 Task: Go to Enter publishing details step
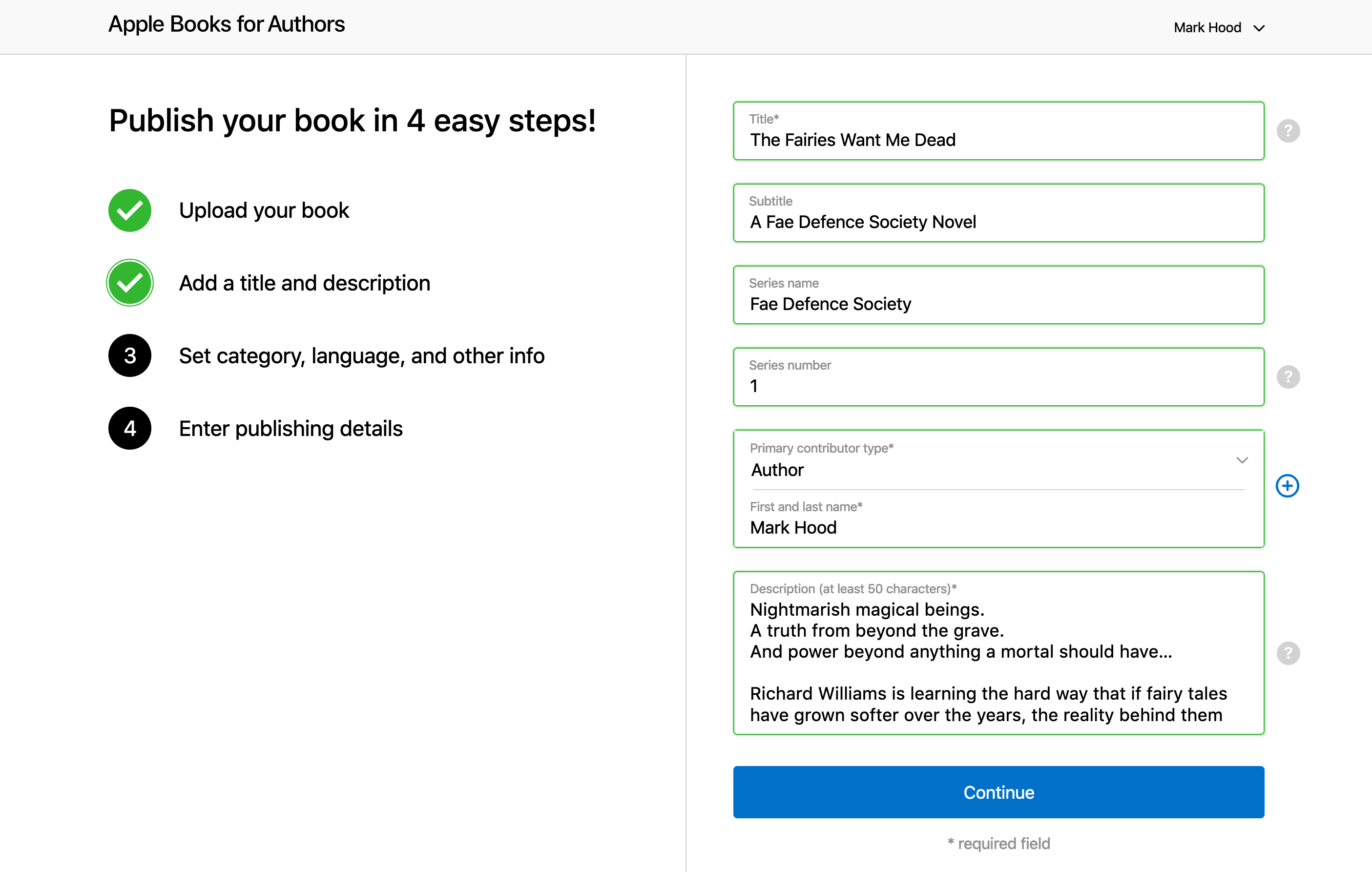coord(291,429)
